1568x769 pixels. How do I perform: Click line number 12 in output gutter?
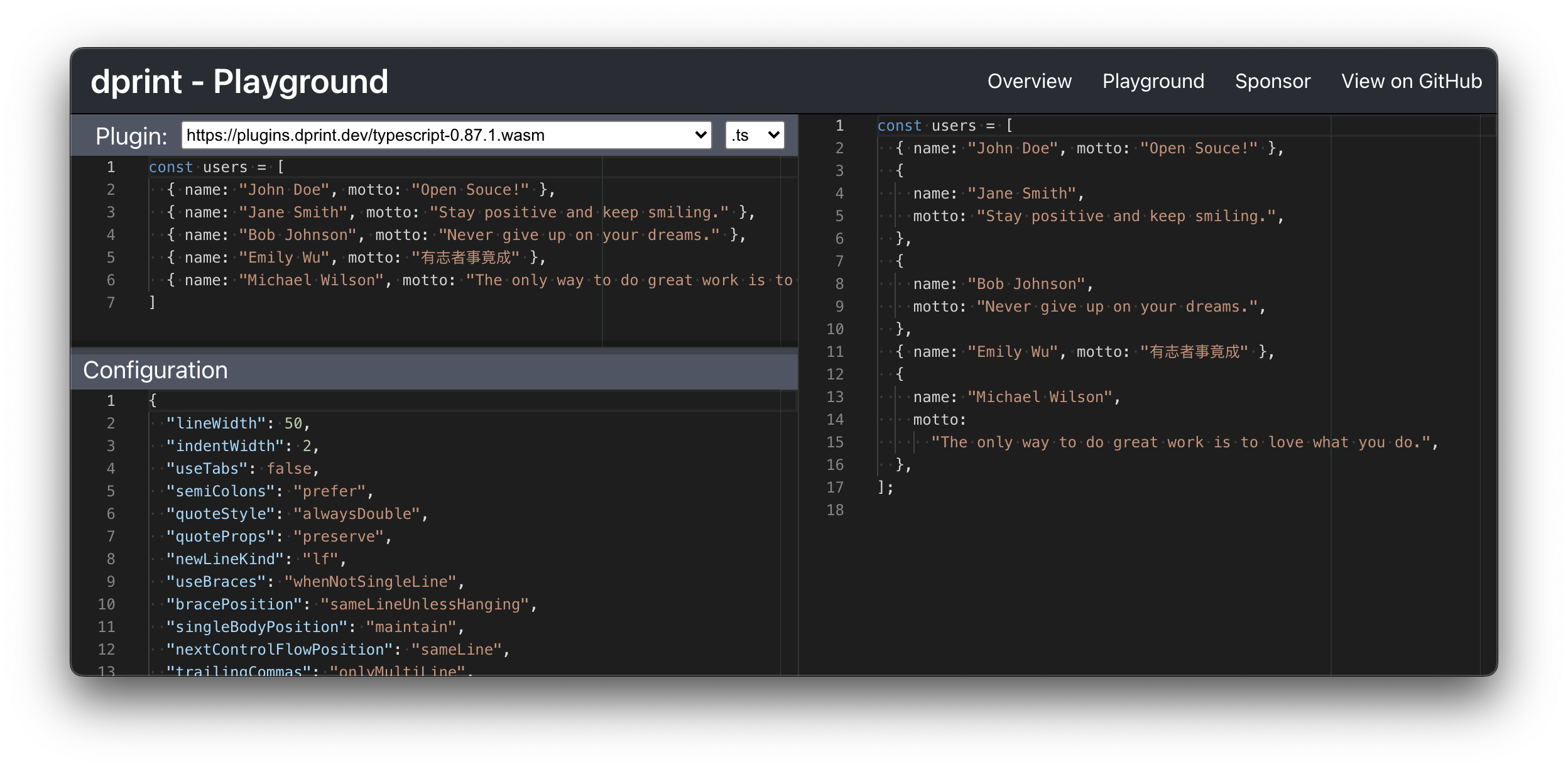[x=835, y=374]
